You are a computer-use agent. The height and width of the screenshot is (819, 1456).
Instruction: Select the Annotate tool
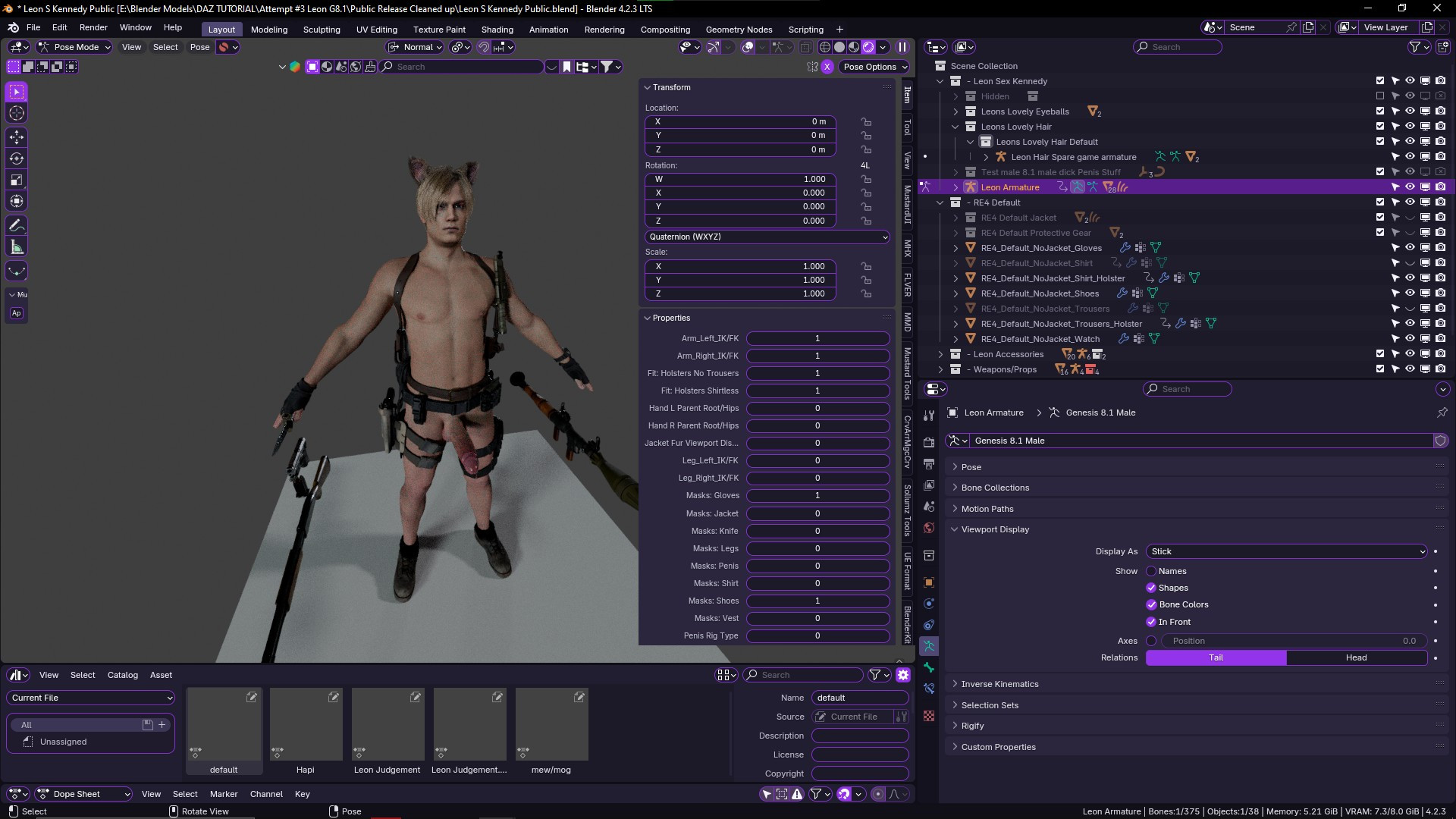(x=17, y=225)
